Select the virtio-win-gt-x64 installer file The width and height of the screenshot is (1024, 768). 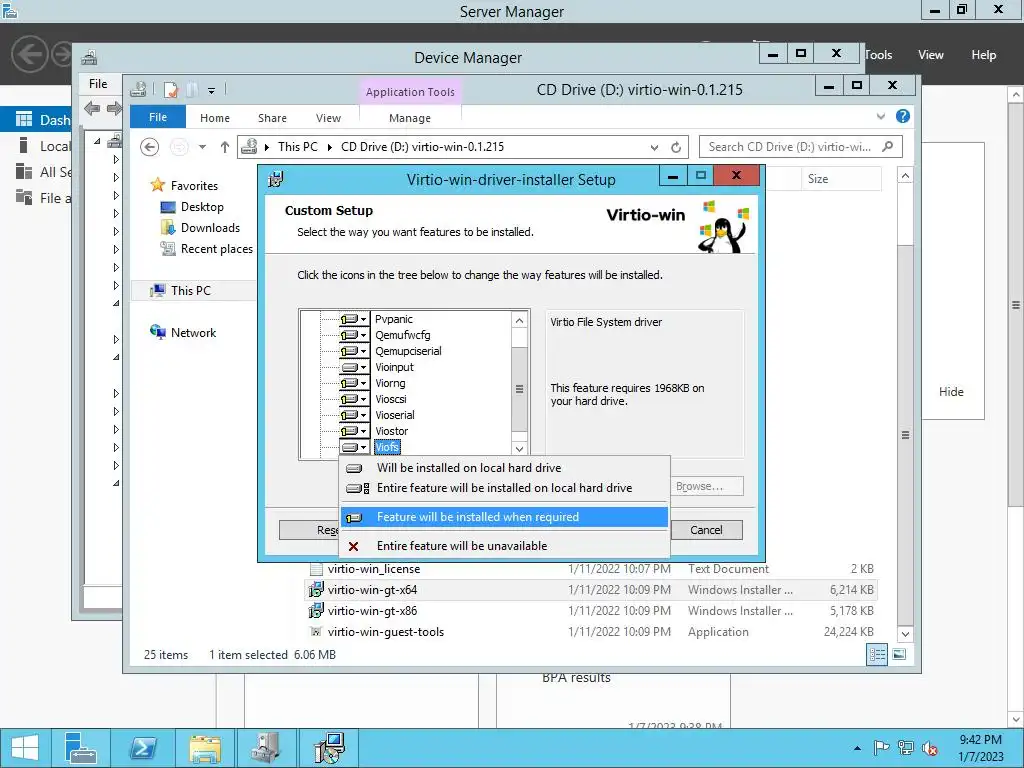tap(372, 590)
